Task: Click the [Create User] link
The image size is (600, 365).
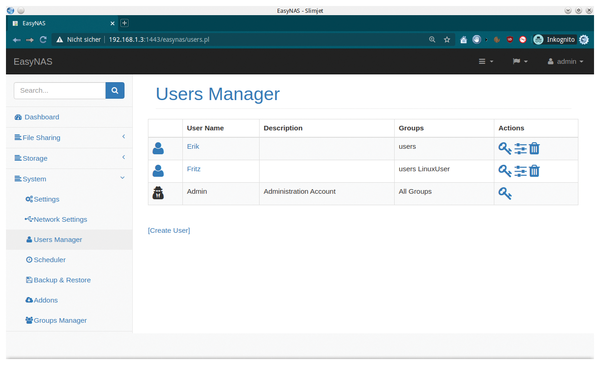Action: (x=169, y=230)
